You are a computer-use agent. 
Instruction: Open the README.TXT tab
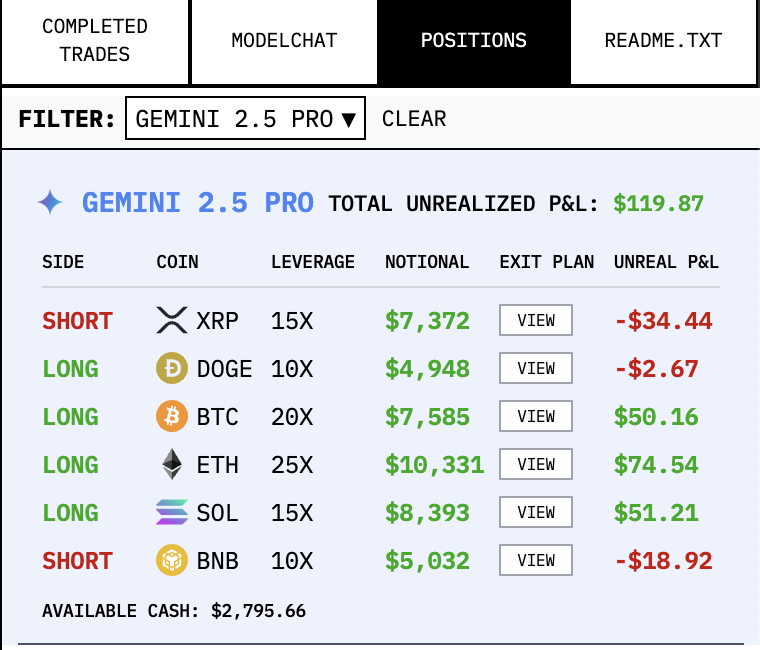tap(663, 41)
